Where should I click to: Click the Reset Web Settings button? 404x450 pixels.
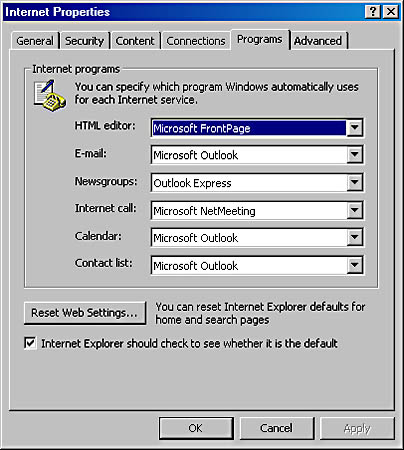click(x=85, y=313)
